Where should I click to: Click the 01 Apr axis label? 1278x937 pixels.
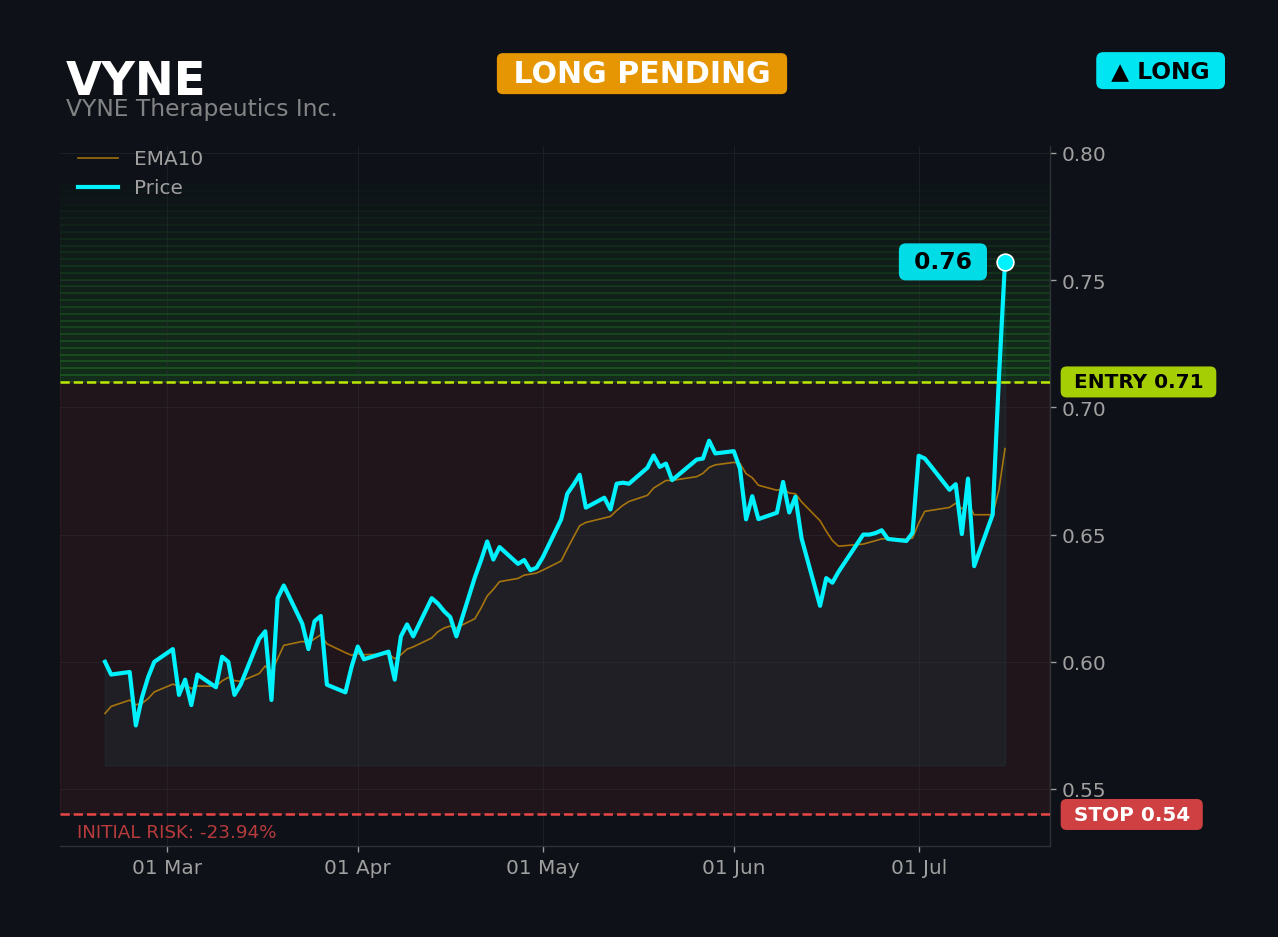357,868
